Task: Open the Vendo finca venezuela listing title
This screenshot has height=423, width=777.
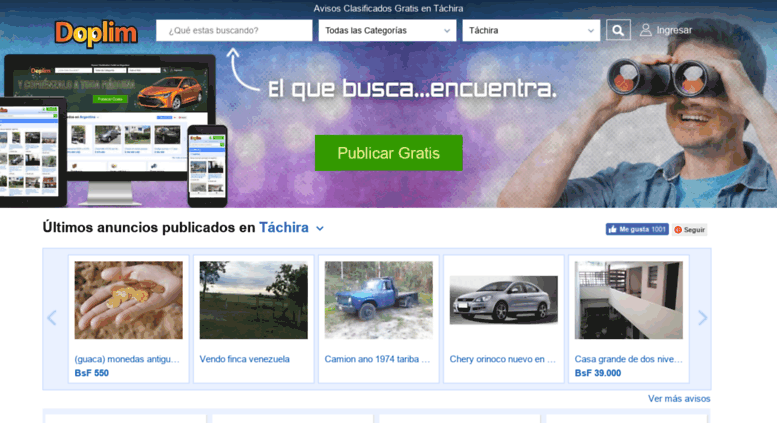Action: tap(244, 359)
